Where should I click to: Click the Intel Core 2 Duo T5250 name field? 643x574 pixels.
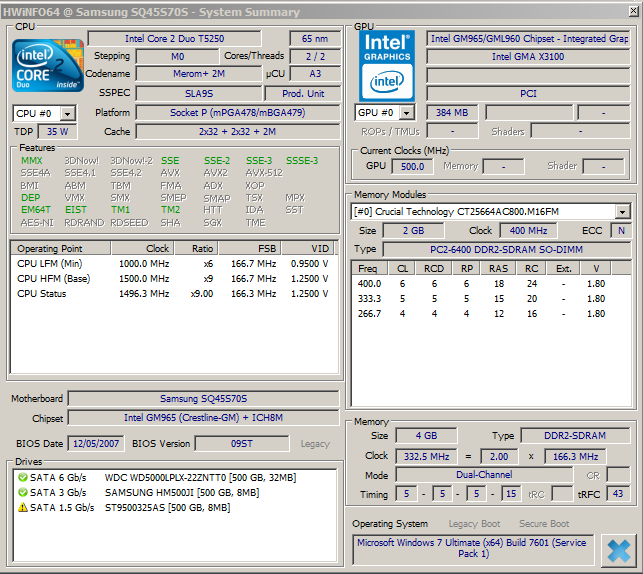click(x=174, y=39)
